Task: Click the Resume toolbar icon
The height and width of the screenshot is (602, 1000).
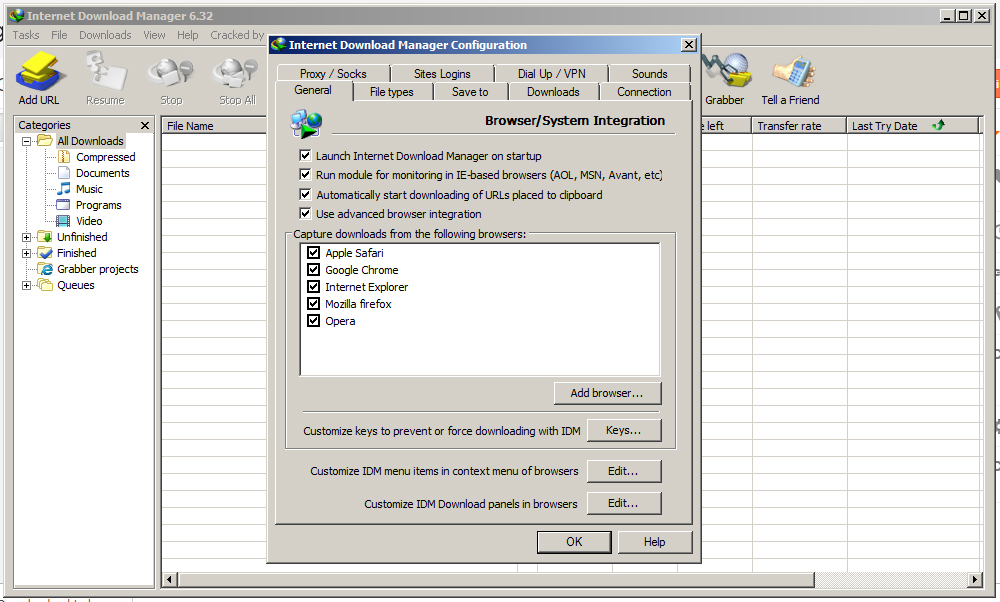Action: [x=105, y=70]
